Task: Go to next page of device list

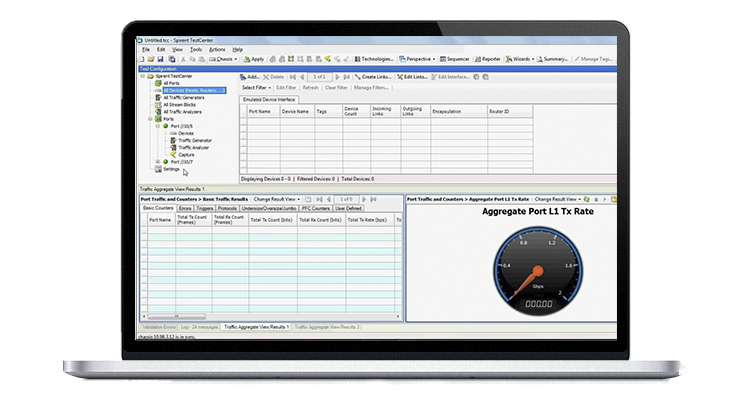Action: coord(337,77)
